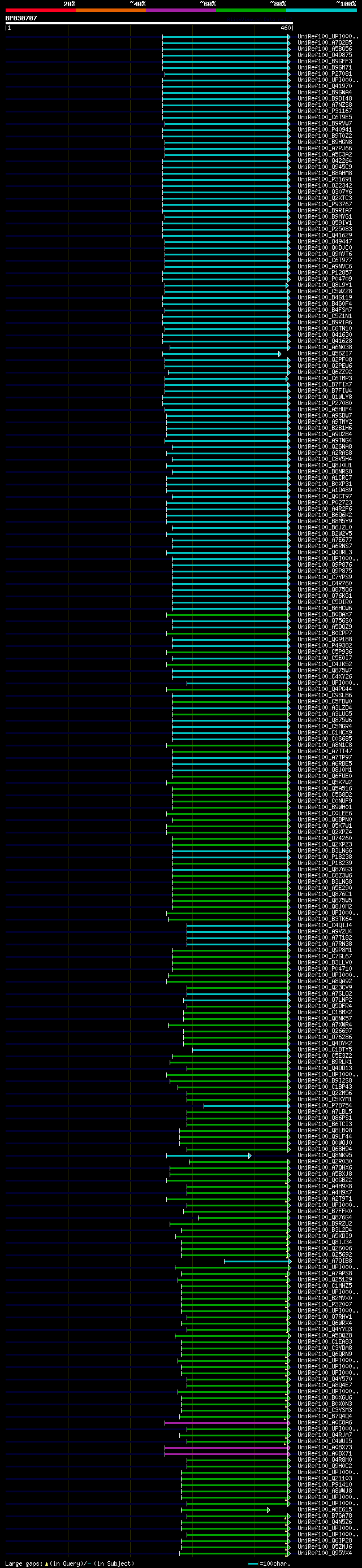Select label UniRef100_C6T9E5

324,118
